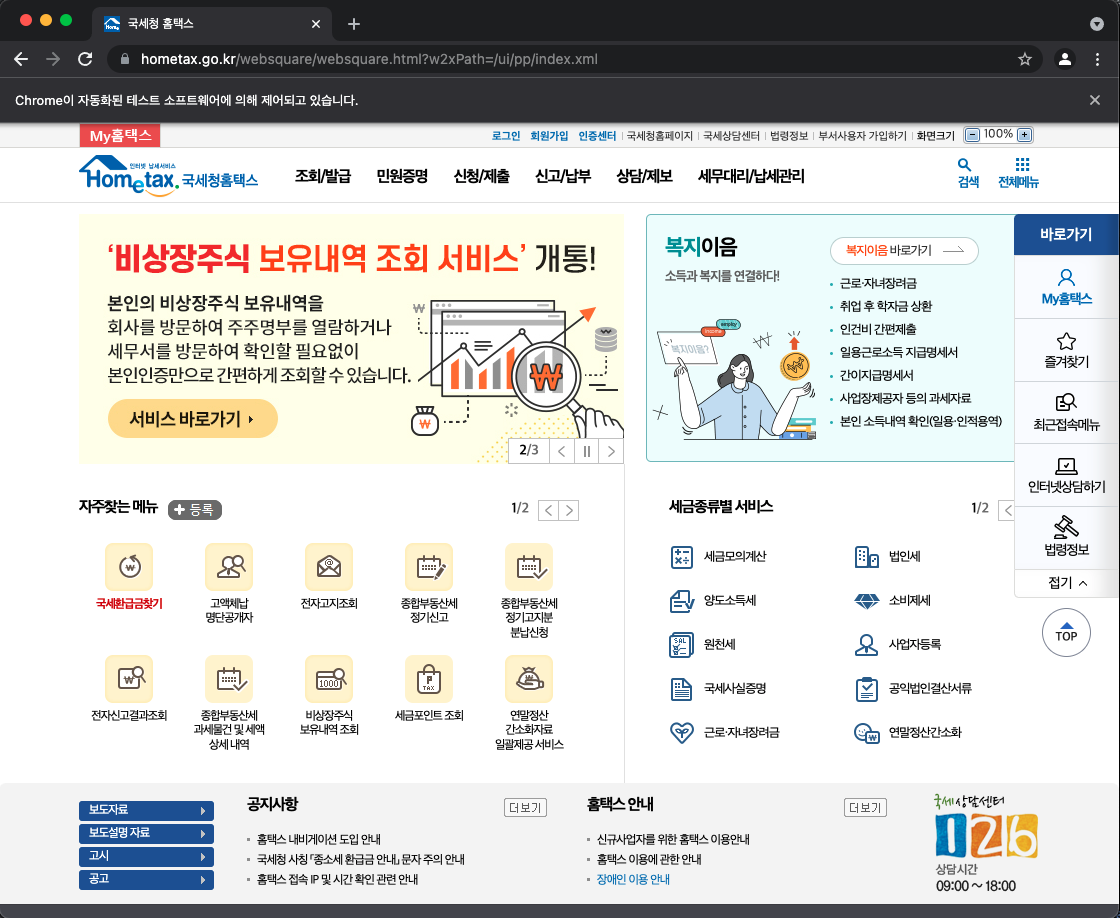Open 연말정산 간소화자료 일괄제공 서비스 icon
This screenshot has width=1120, height=918.
pyautogui.click(x=529, y=679)
